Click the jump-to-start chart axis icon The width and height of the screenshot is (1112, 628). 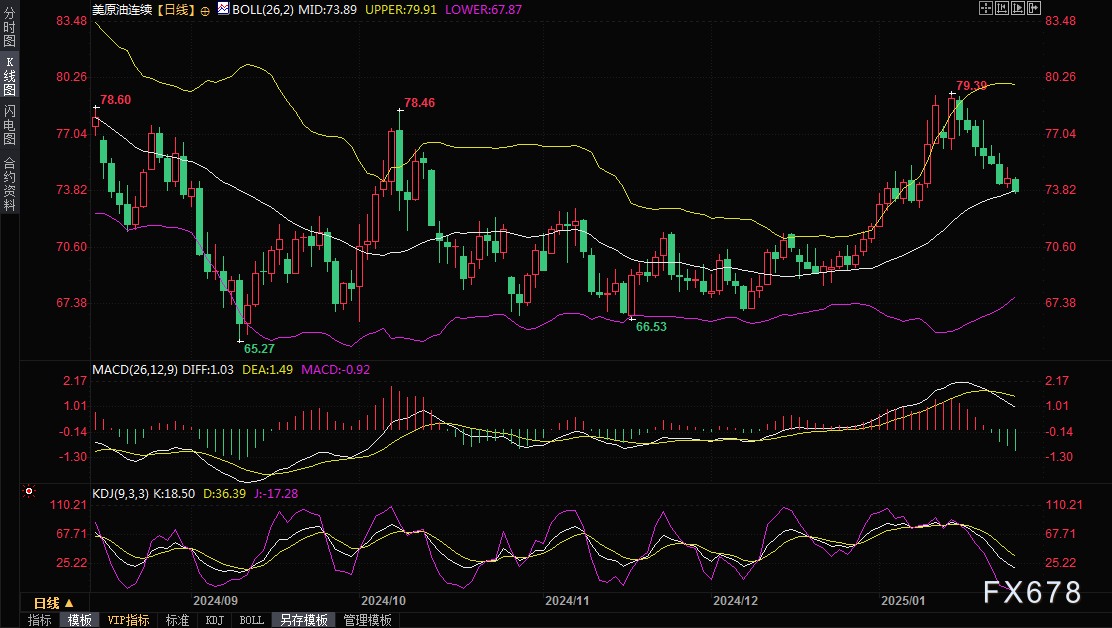(1001, 8)
